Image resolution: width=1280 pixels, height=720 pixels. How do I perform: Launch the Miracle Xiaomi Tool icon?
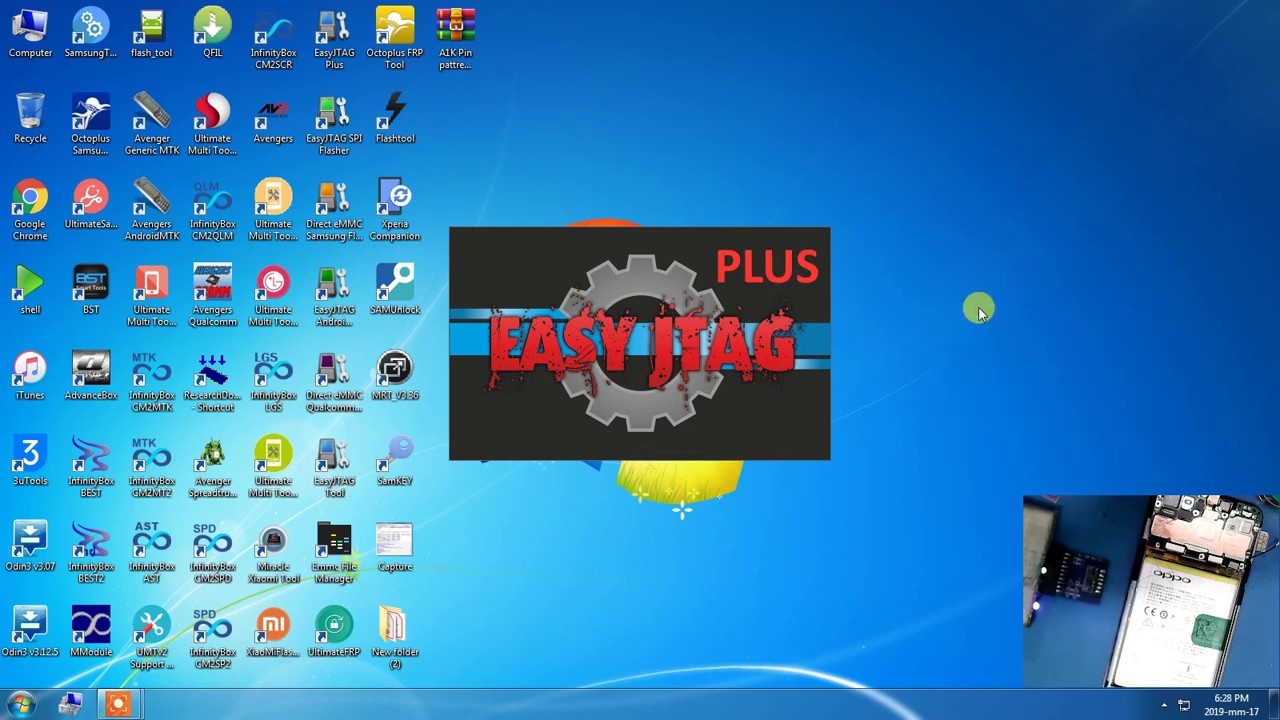273,554
